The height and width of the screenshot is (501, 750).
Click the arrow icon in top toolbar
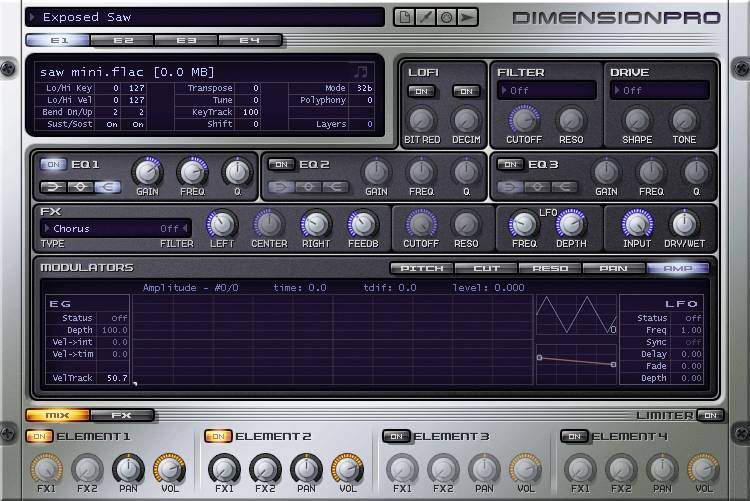pos(467,17)
